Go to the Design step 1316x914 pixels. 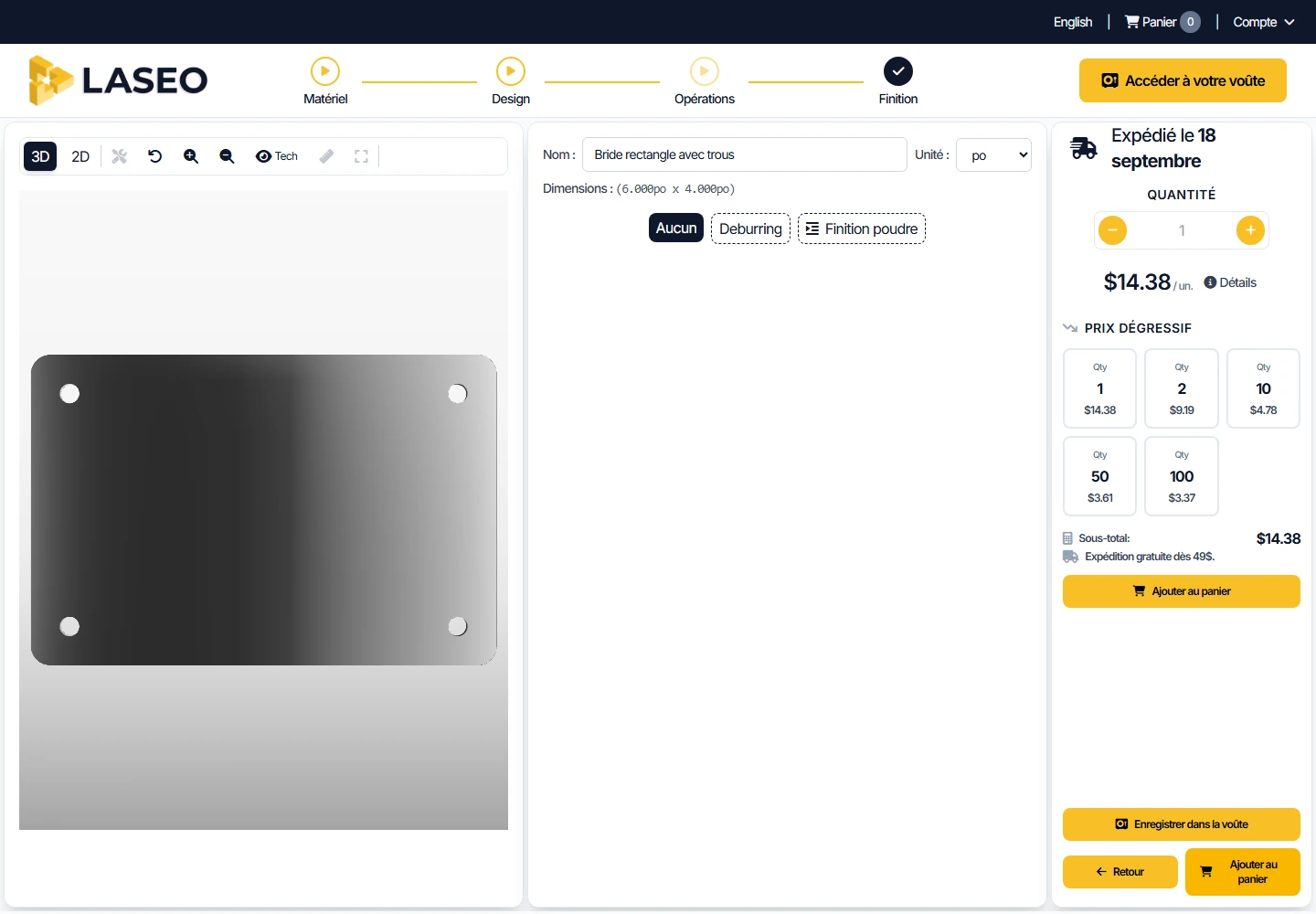[511, 81]
